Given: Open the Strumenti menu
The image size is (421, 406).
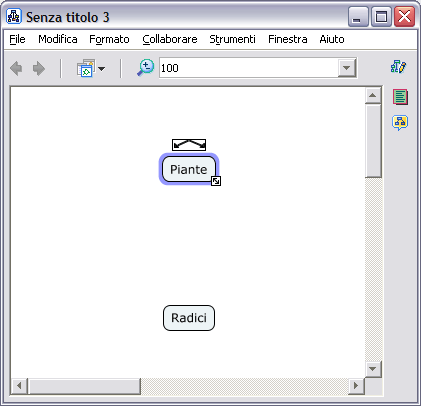Looking at the screenshot, I should pos(232,39).
